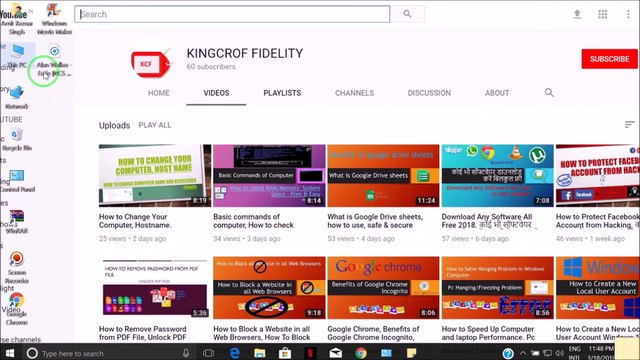Open the Windows Start menu
Image resolution: width=640 pixels, height=360 pixels.
pos(9,353)
